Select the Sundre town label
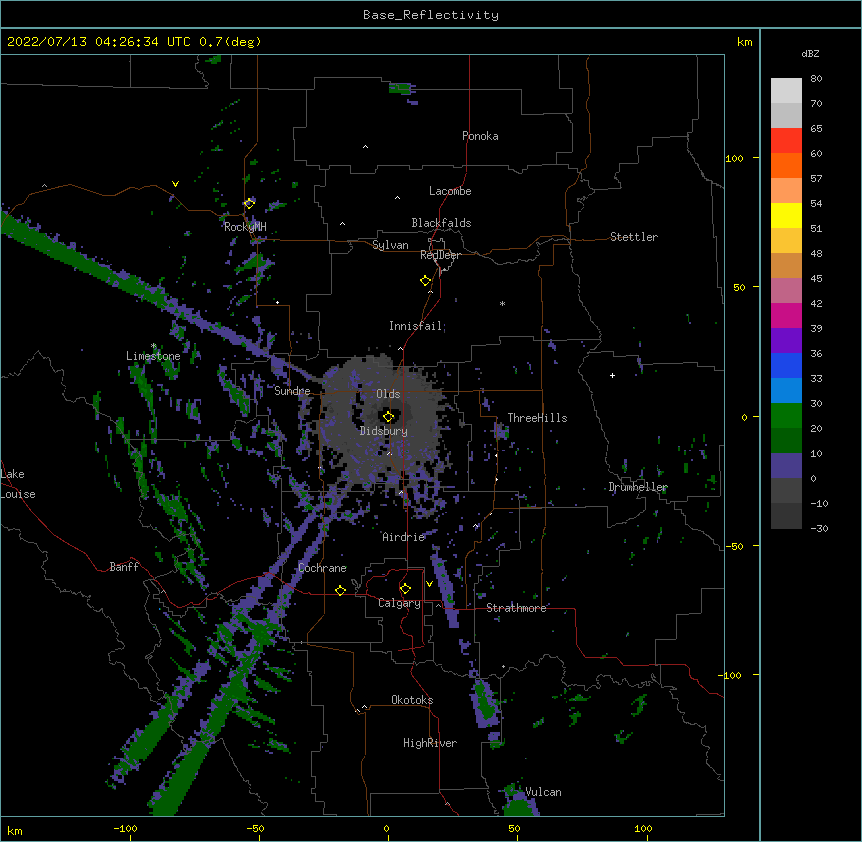 tap(292, 391)
